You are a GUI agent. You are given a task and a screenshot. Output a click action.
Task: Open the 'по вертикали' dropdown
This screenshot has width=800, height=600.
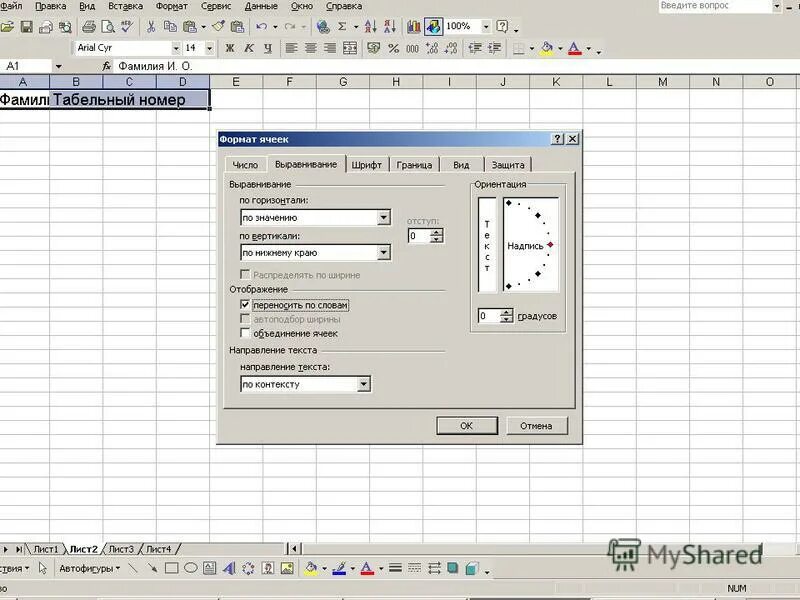pyautogui.click(x=384, y=253)
